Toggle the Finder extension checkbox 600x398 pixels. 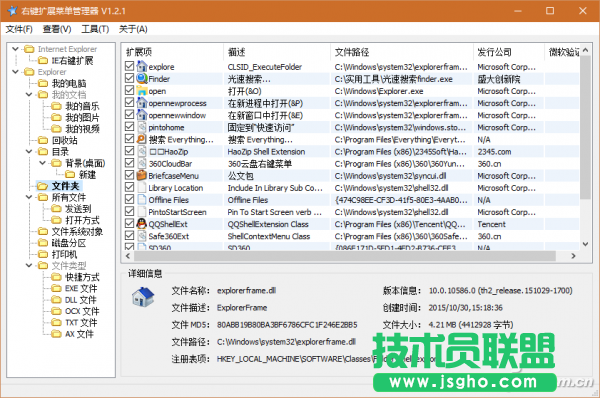coord(129,78)
